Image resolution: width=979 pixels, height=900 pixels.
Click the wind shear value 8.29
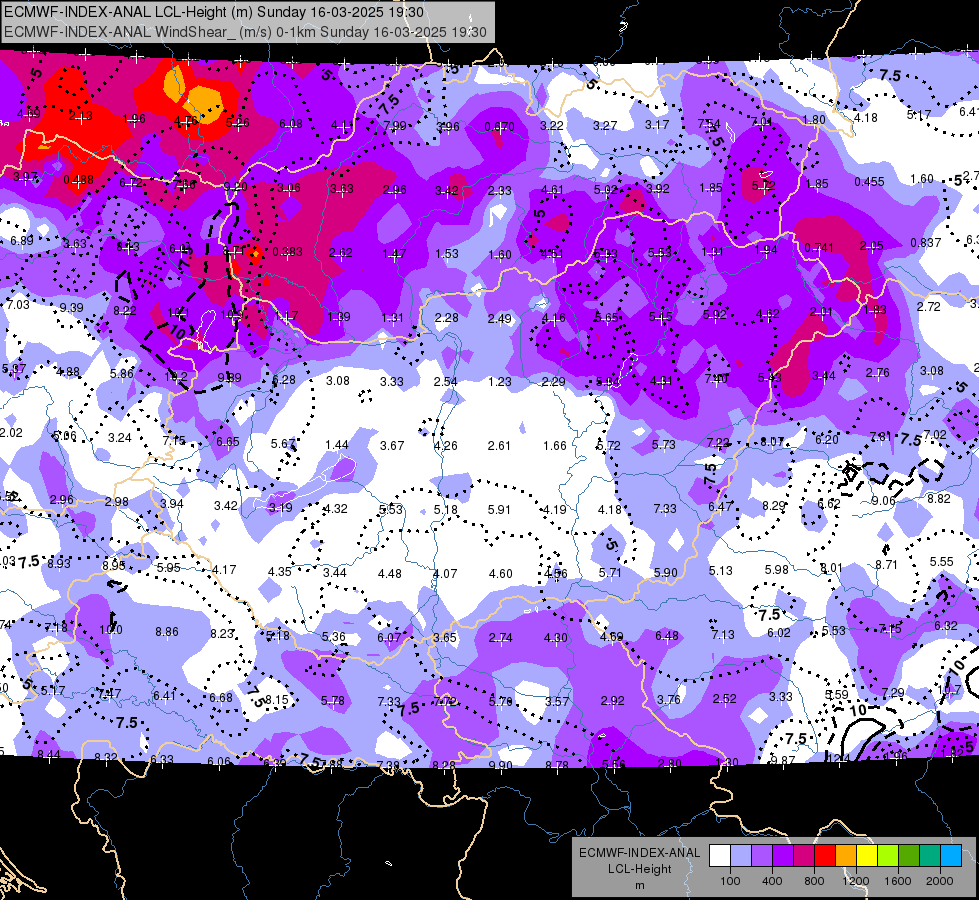[x=774, y=505]
